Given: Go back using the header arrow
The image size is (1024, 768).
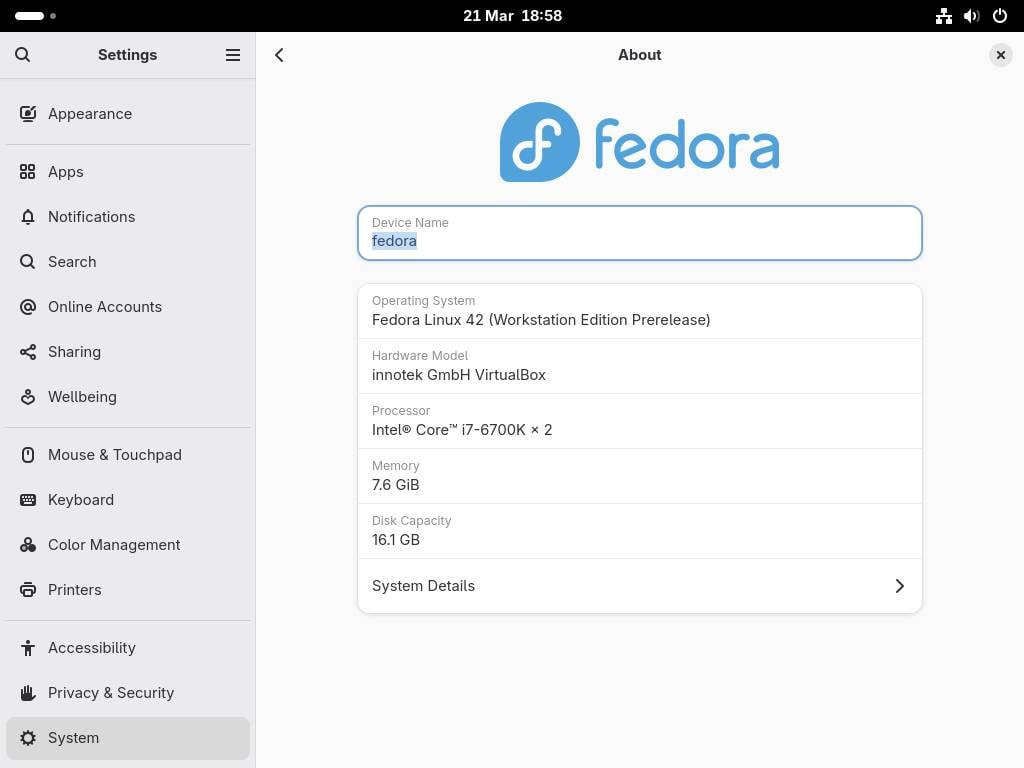Looking at the screenshot, I should point(279,55).
